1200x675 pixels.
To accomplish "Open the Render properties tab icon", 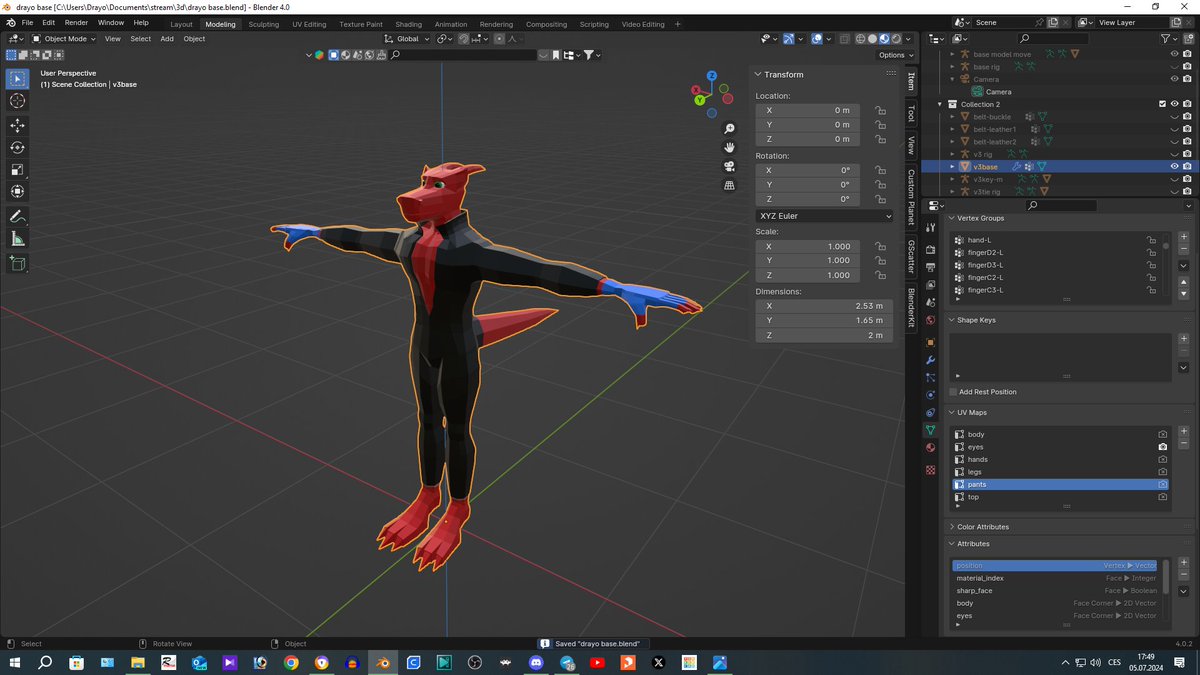I will pyautogui.click(x=930, y=249).
